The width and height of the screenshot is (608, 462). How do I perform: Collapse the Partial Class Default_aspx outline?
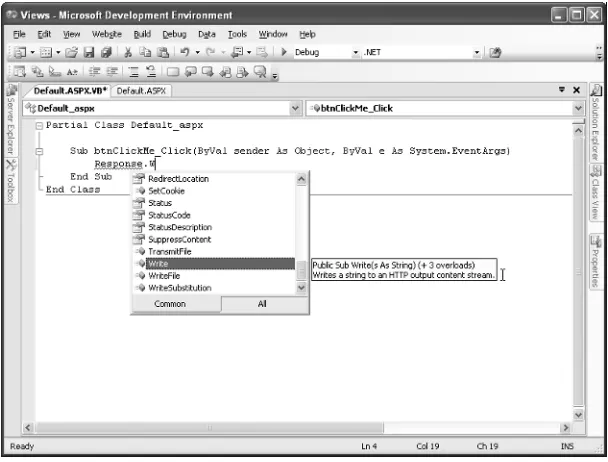point(39,126)
